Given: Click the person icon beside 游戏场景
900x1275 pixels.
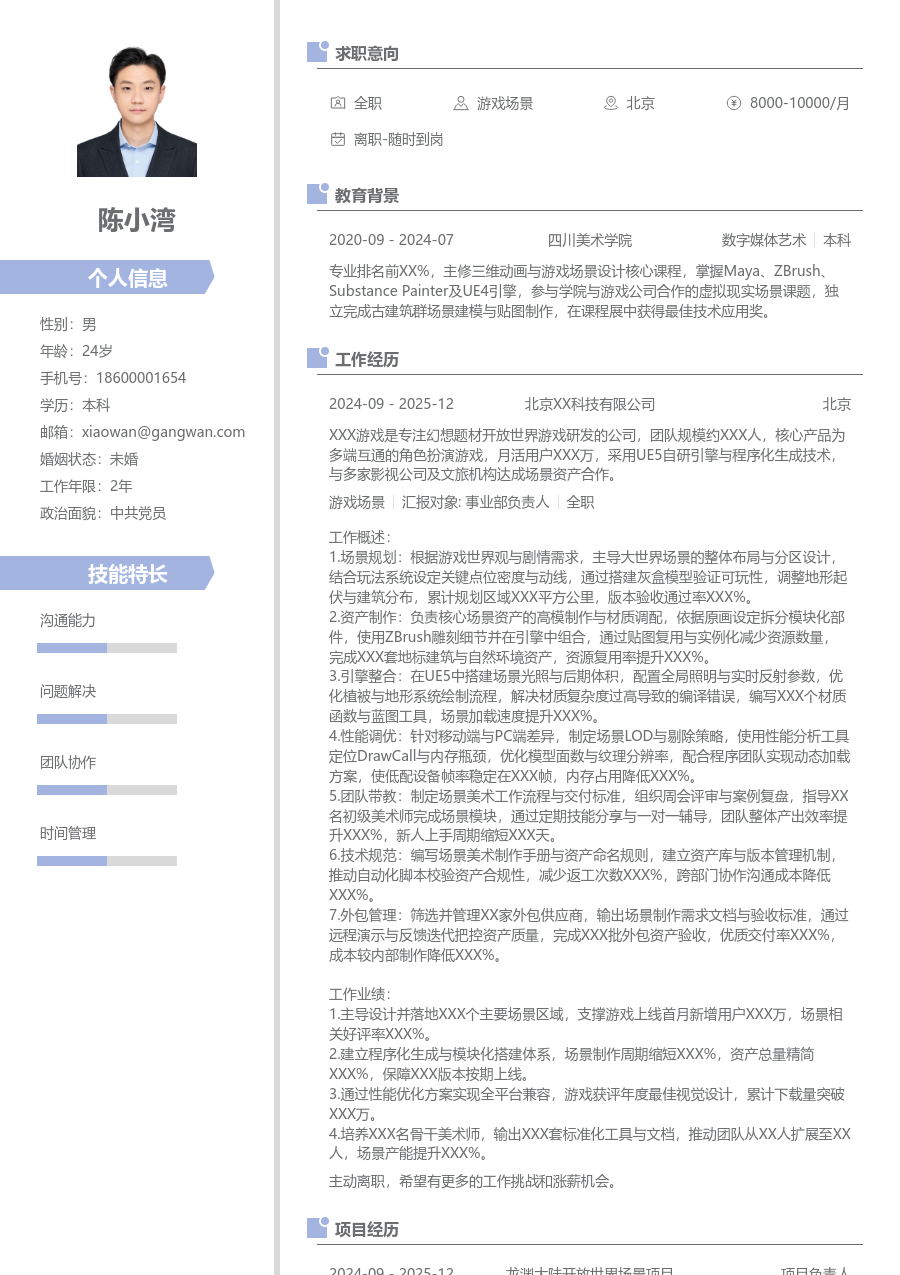Looking at the screenshot, I should (x=460, y=103).
